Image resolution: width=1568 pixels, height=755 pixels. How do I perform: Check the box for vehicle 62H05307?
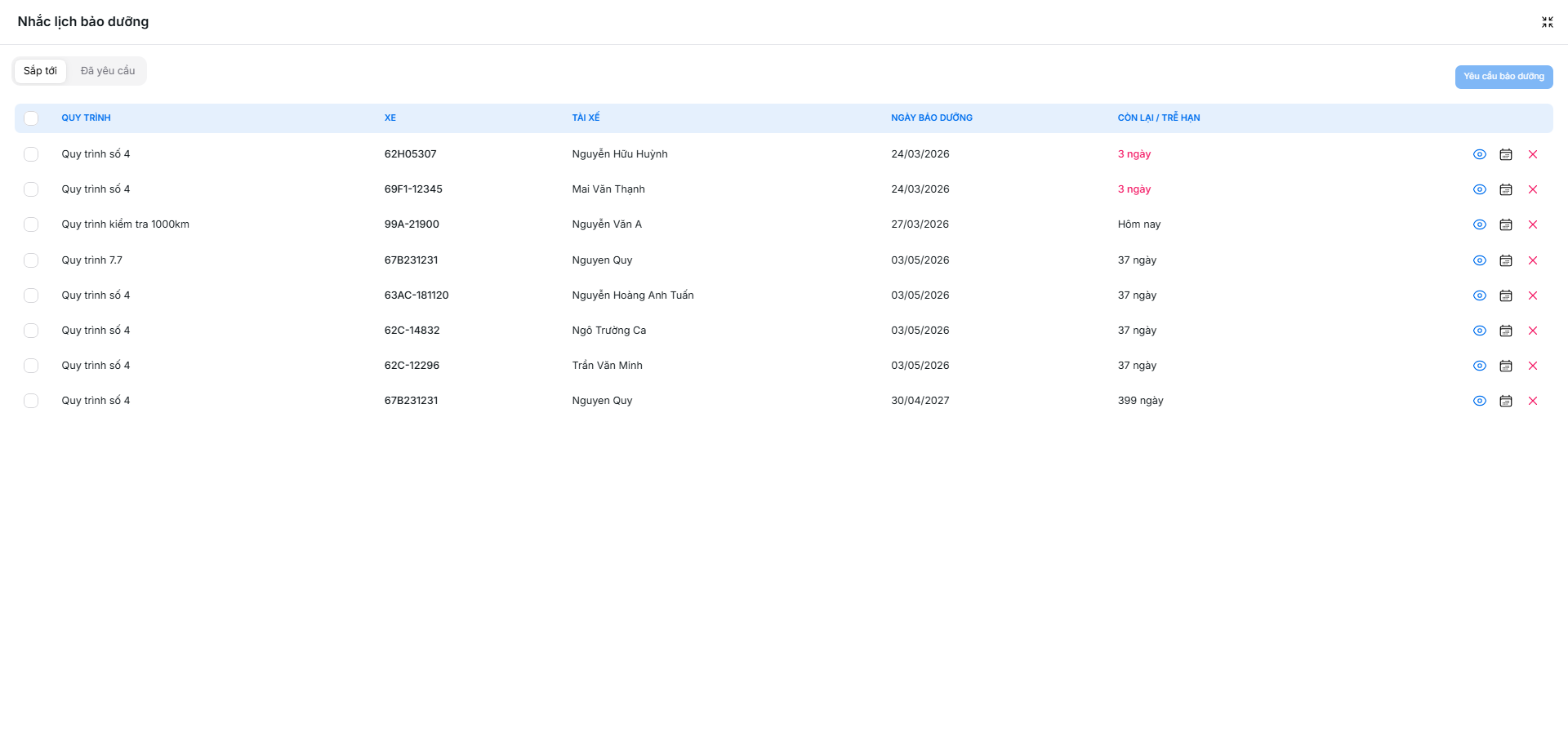click(31, 154)
